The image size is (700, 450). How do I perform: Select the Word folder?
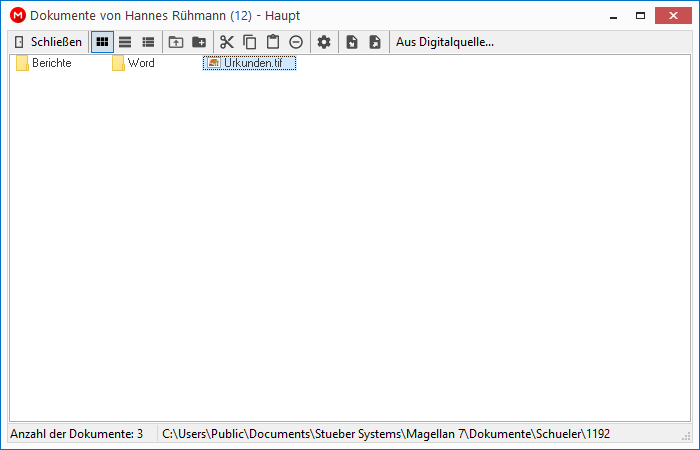click(133, 63)
